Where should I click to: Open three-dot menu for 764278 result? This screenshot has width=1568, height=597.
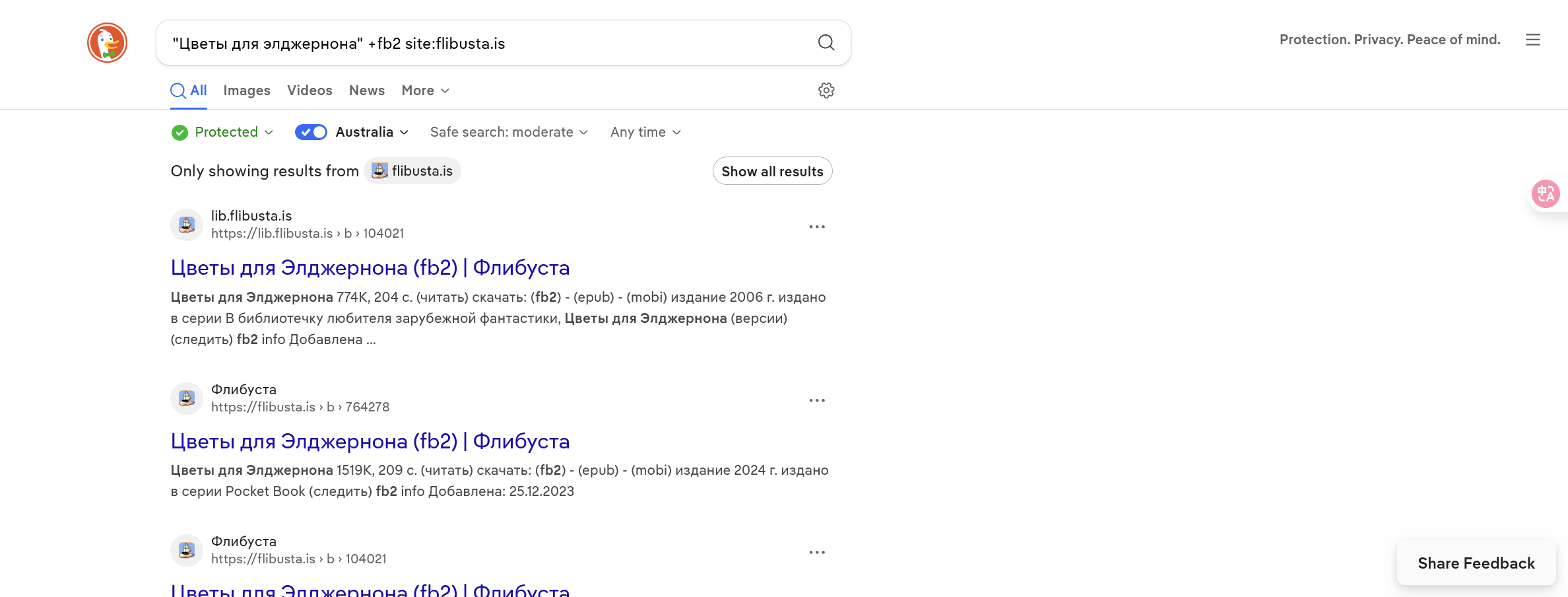[x=816, y=400]
